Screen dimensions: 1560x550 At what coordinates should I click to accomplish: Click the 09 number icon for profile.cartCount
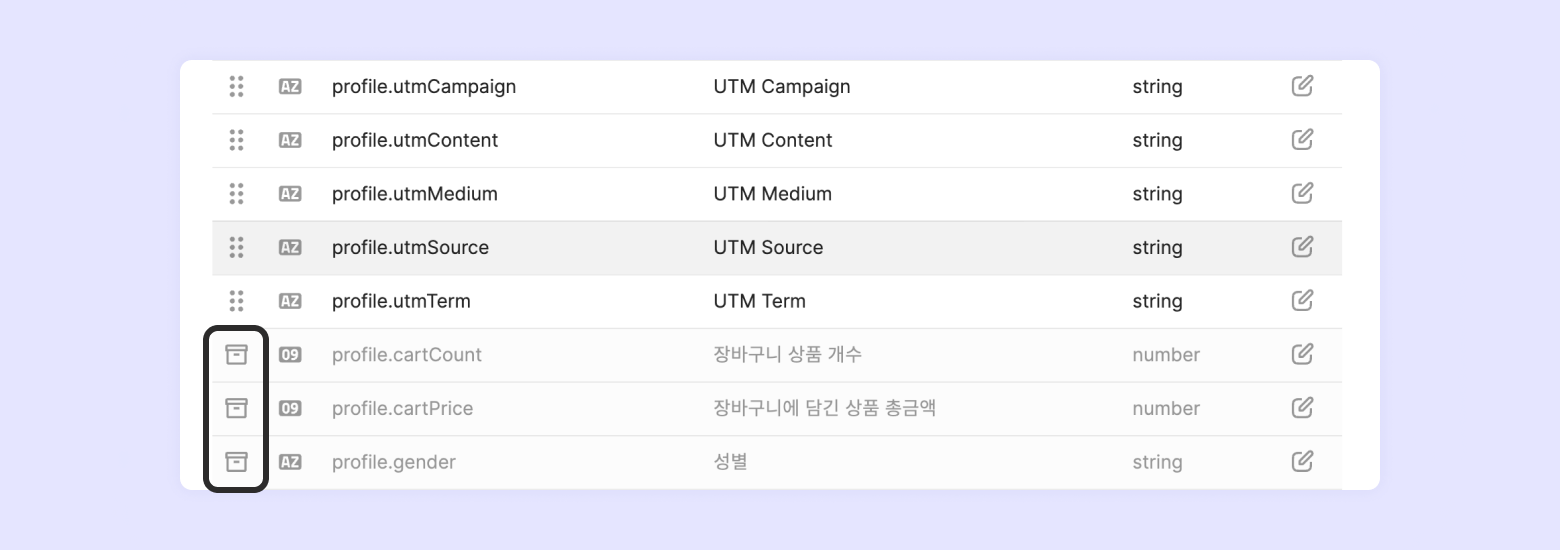click(x=289, y=355)
